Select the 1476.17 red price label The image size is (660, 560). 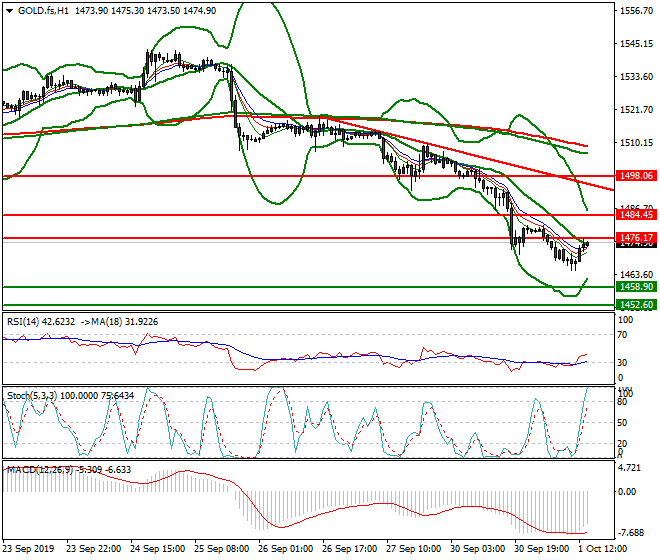[x=636, y=237]
